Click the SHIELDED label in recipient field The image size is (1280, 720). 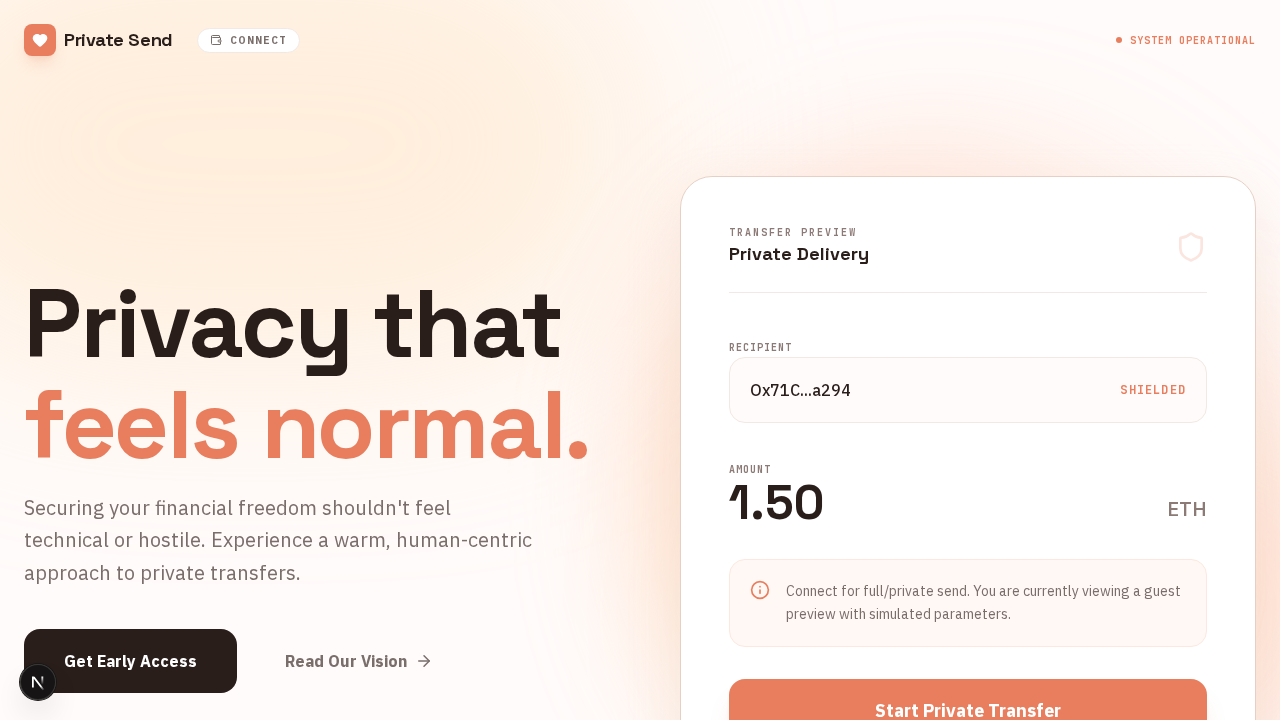click(x=1153, y=390)
